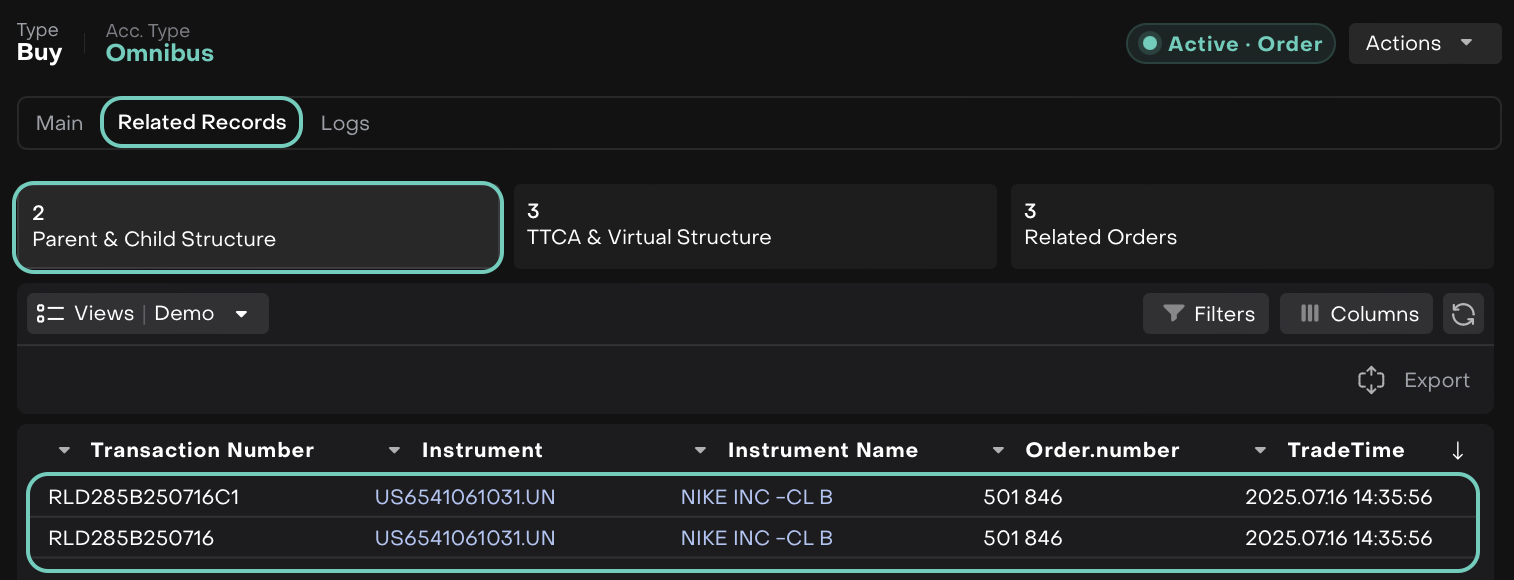The width and height of the screenshot is (1514, 580).
Task: Switch to the Logs tab
Action: point(345,123)
